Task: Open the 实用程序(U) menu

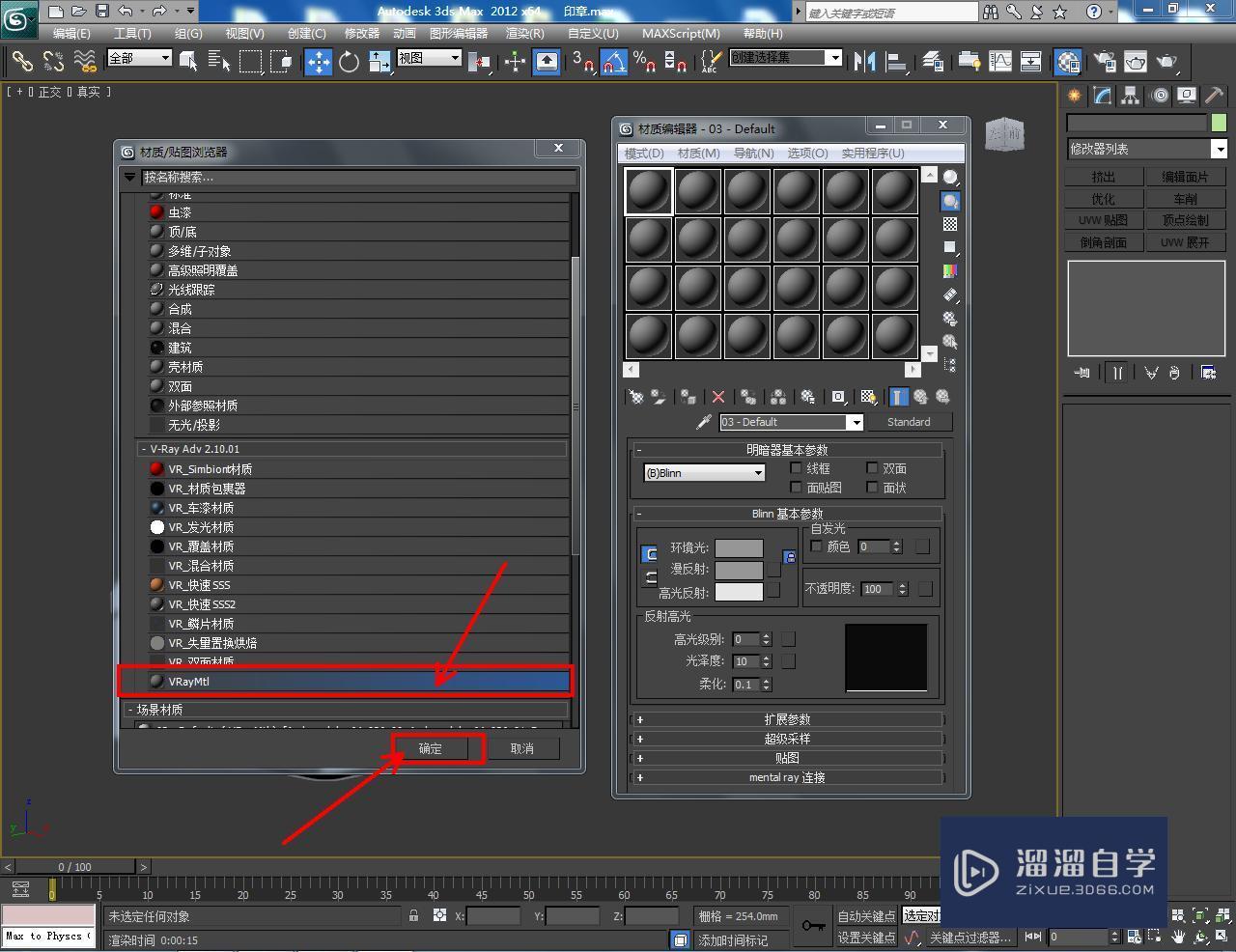Action: [873, 153]
